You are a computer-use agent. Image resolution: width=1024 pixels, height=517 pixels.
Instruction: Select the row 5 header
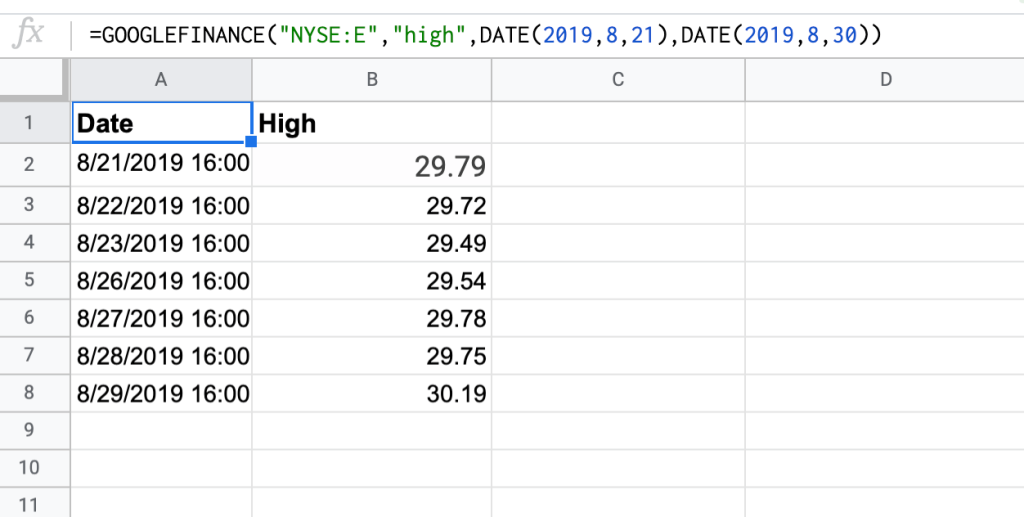tap(28, 280)
